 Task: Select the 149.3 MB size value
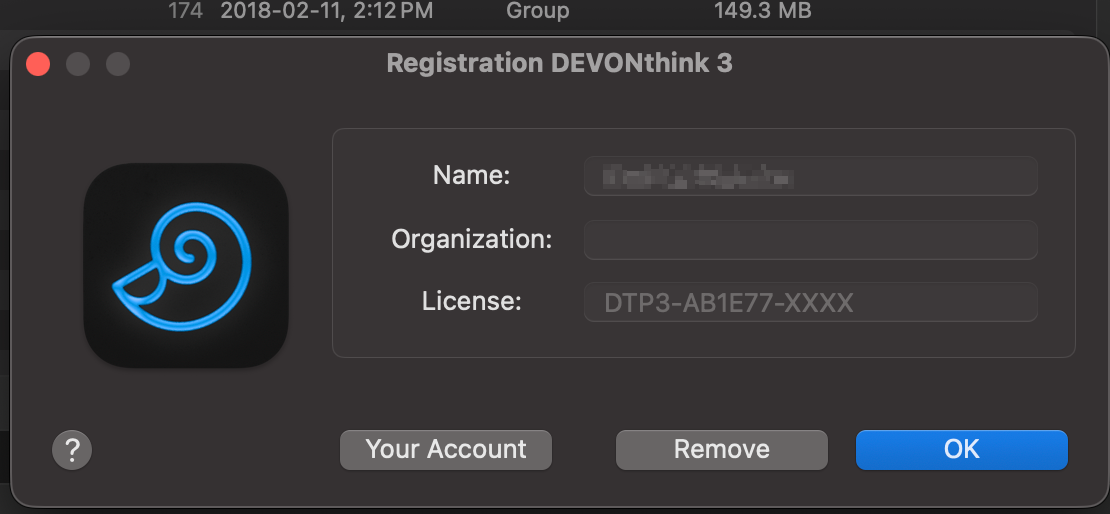pyautogui.click(x=762, y=12)
